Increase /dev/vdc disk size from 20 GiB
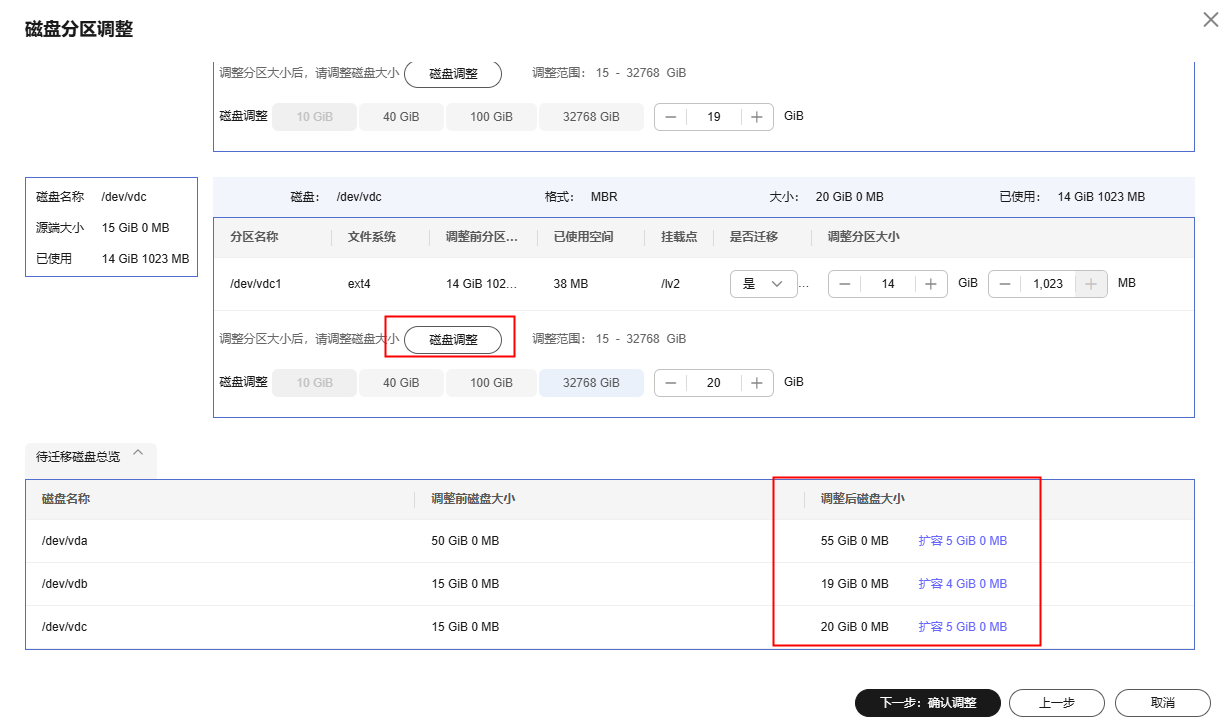 click(x=757, y=383)
